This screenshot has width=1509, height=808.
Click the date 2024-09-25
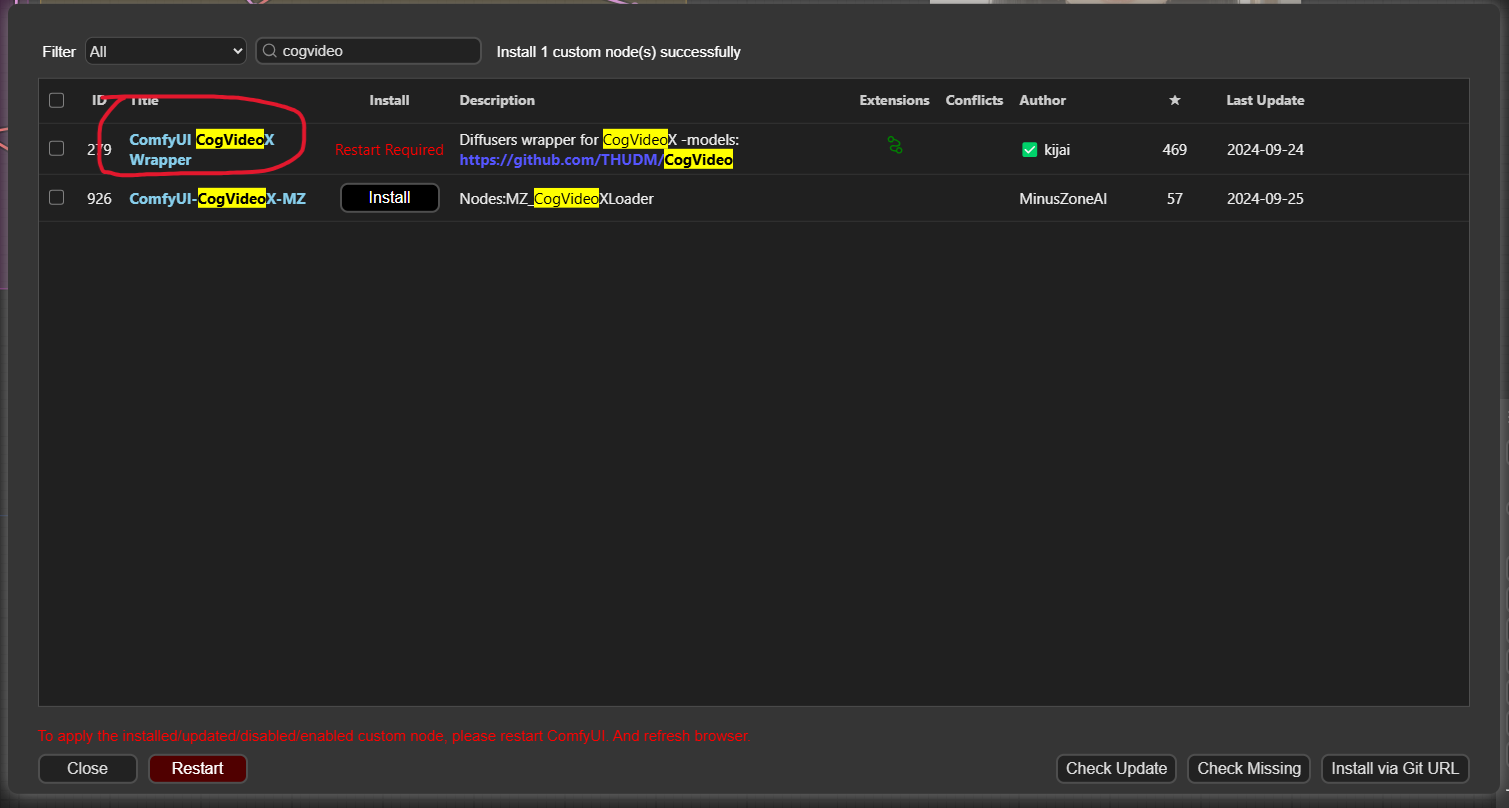1265,199
